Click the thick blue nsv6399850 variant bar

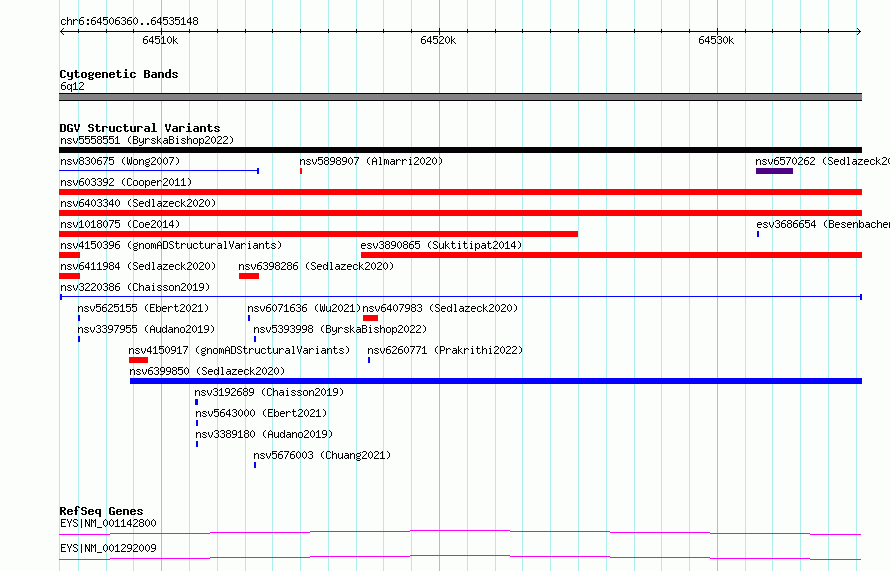point(496,381)
